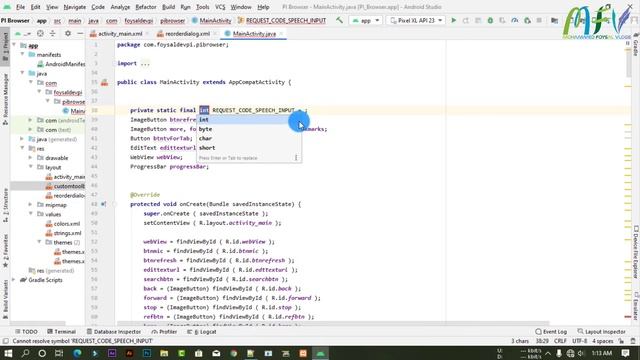Toggle Build Variants side tab

click(5, 299)
